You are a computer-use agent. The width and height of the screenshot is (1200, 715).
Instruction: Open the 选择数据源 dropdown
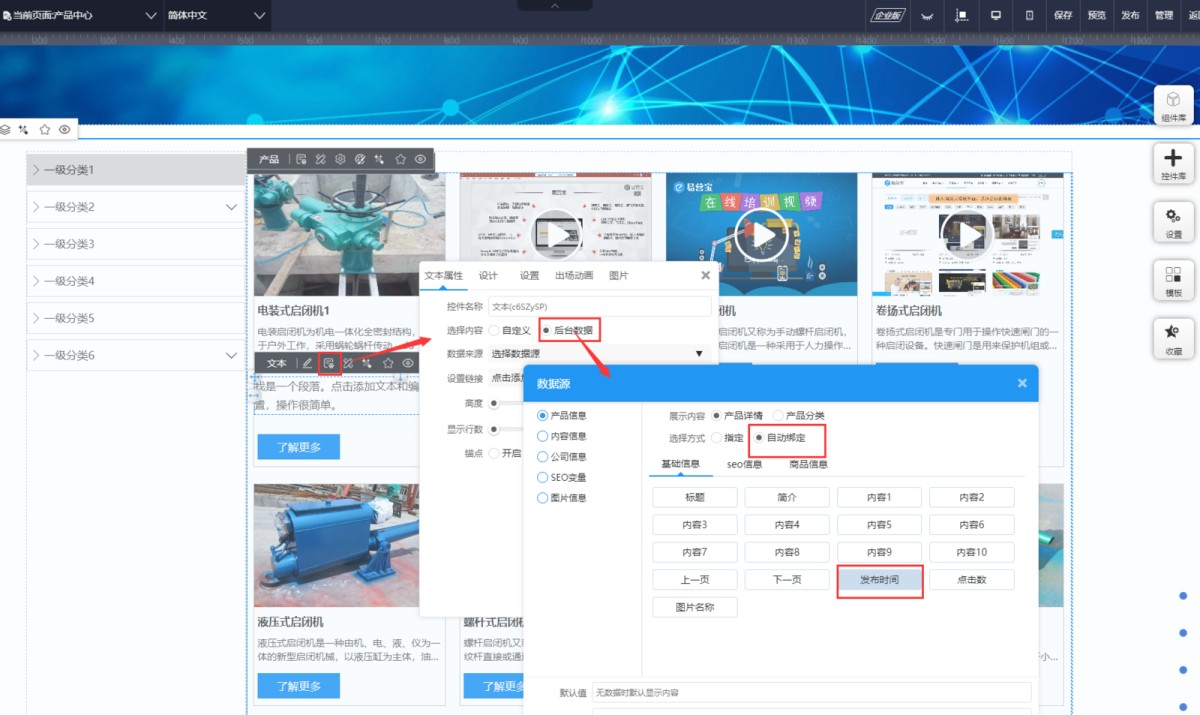pos(597,354)
